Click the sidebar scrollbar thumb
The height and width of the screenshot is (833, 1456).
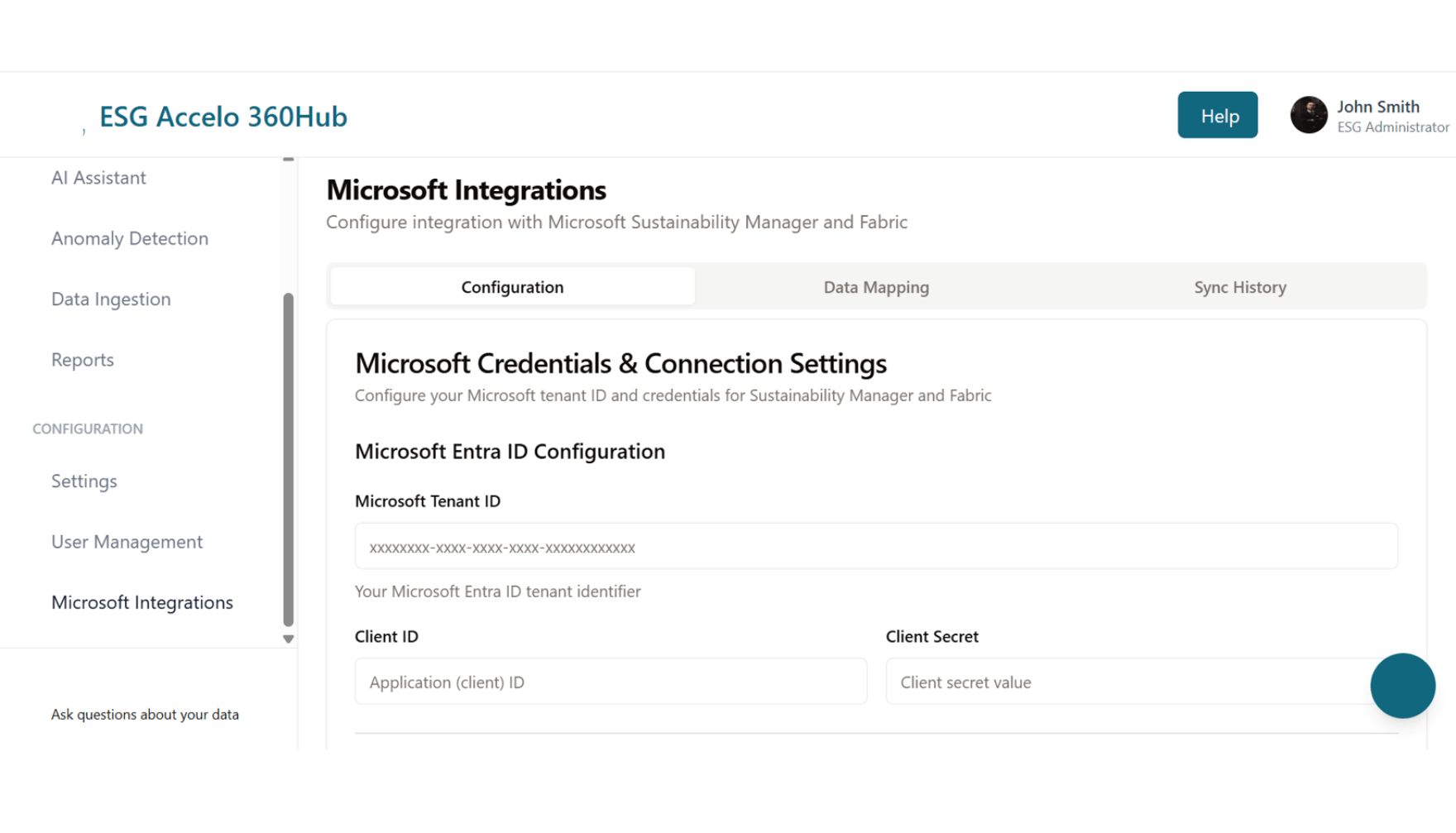[x=288, y=459]
